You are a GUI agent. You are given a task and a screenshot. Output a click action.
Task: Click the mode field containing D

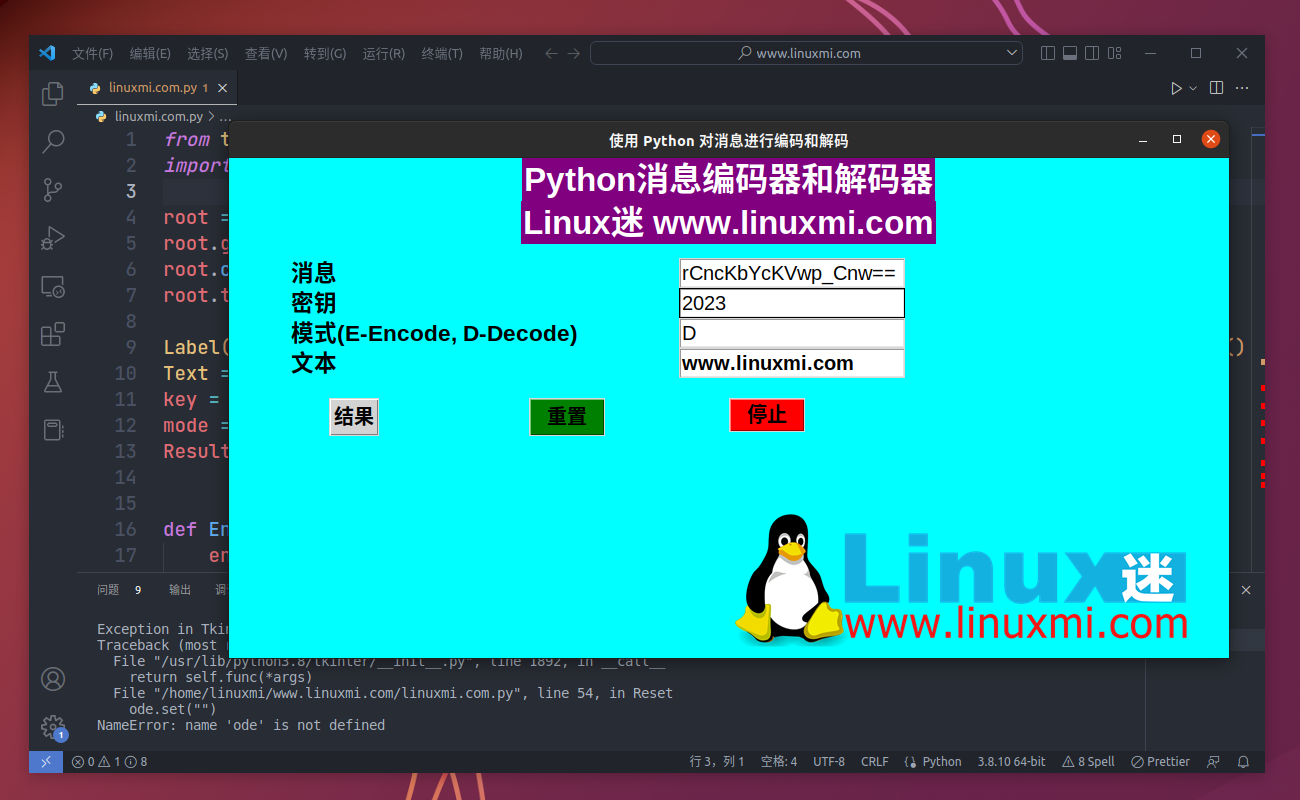click(792, 333)
